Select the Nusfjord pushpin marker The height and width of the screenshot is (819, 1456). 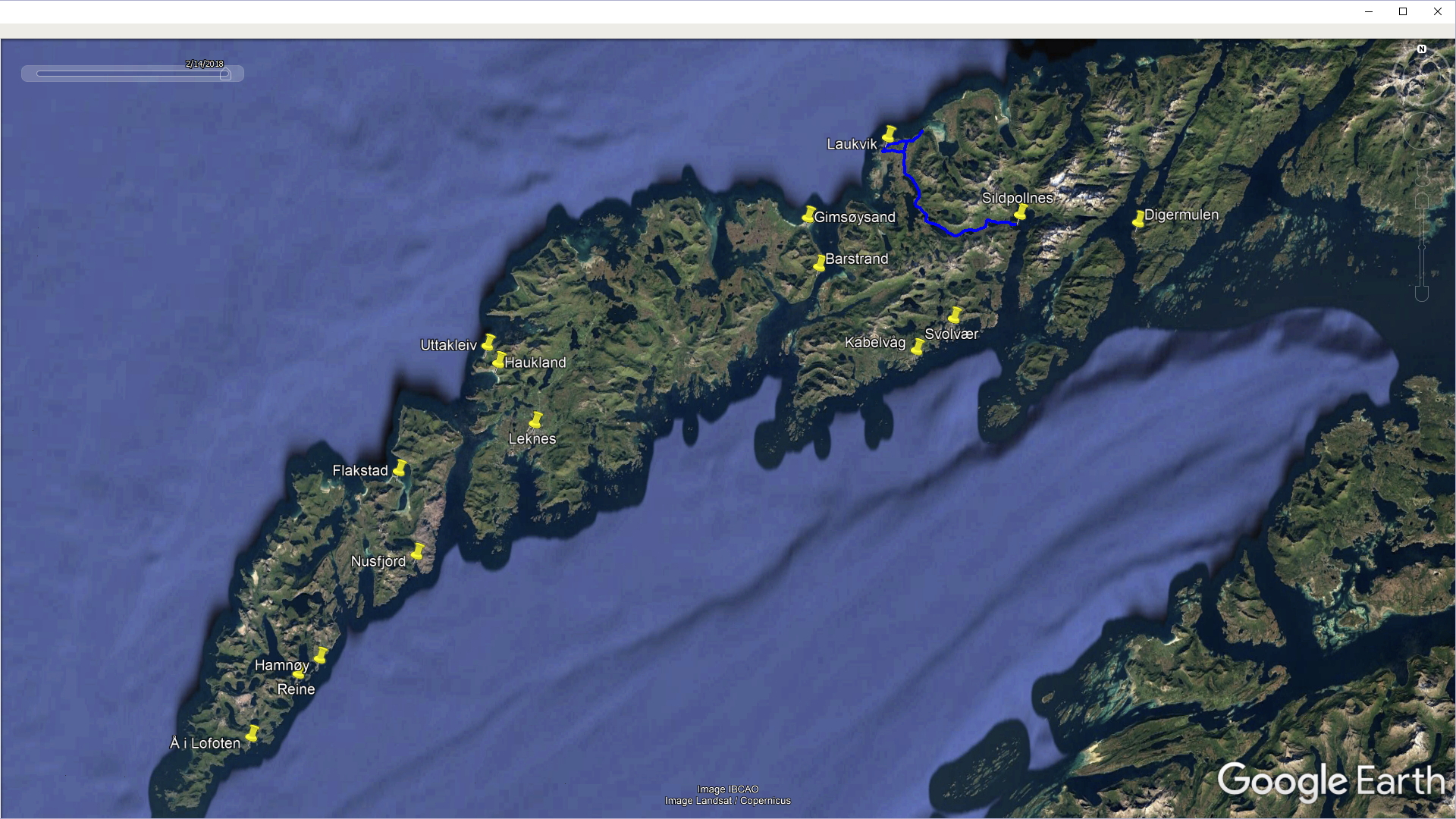pyautogui.click(x=417, y=552)
